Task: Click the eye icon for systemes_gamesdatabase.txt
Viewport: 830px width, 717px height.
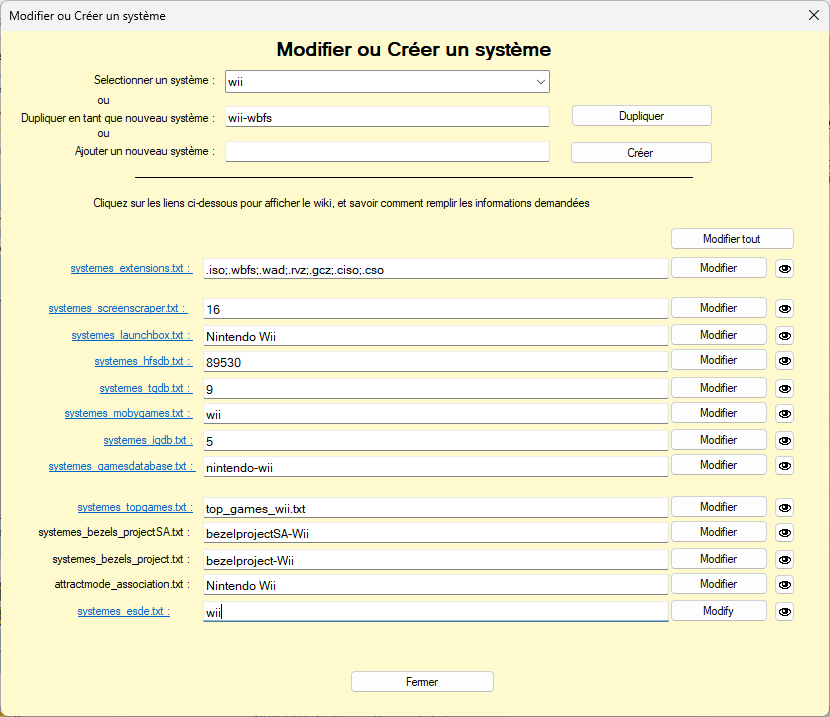Action: 784,466
